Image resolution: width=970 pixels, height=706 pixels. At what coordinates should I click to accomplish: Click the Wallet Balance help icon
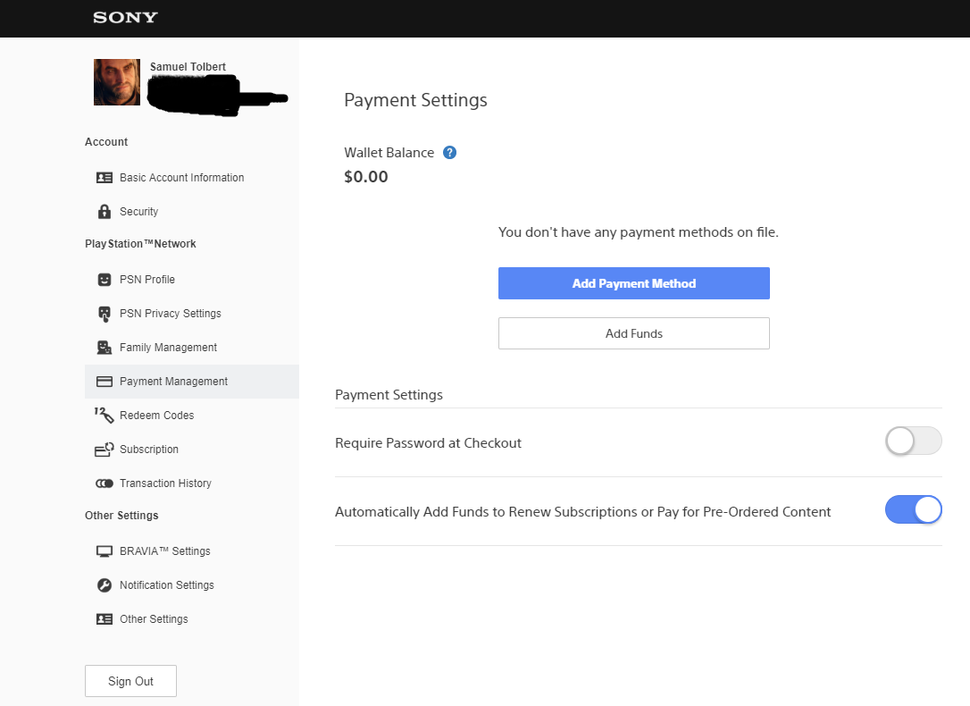[x=450, y=153]
